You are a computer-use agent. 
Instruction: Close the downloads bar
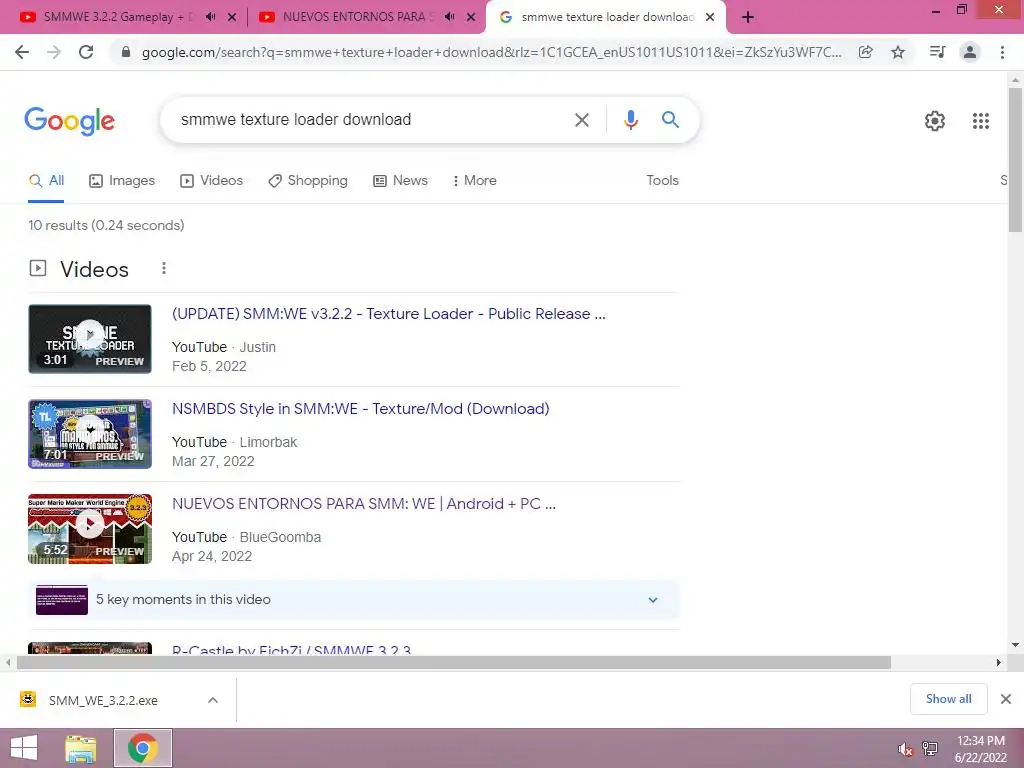[x=1006, y=699]
